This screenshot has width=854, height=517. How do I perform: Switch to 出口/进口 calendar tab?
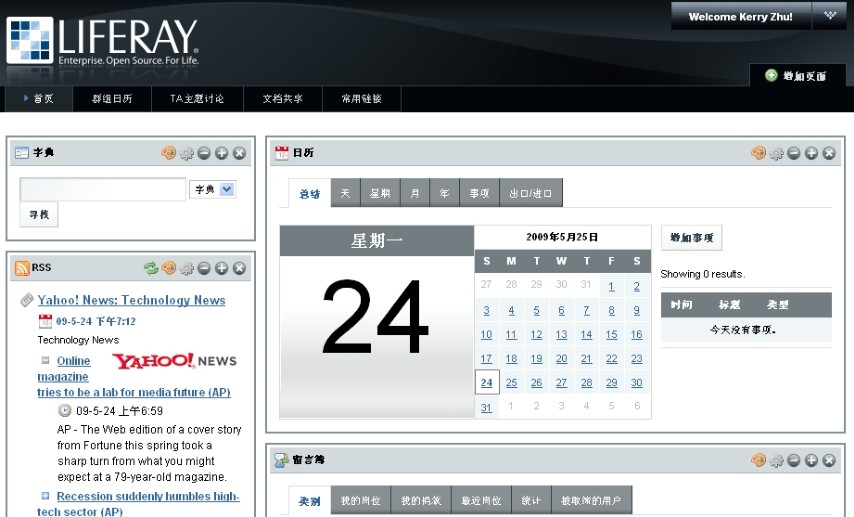pos(531,193)
